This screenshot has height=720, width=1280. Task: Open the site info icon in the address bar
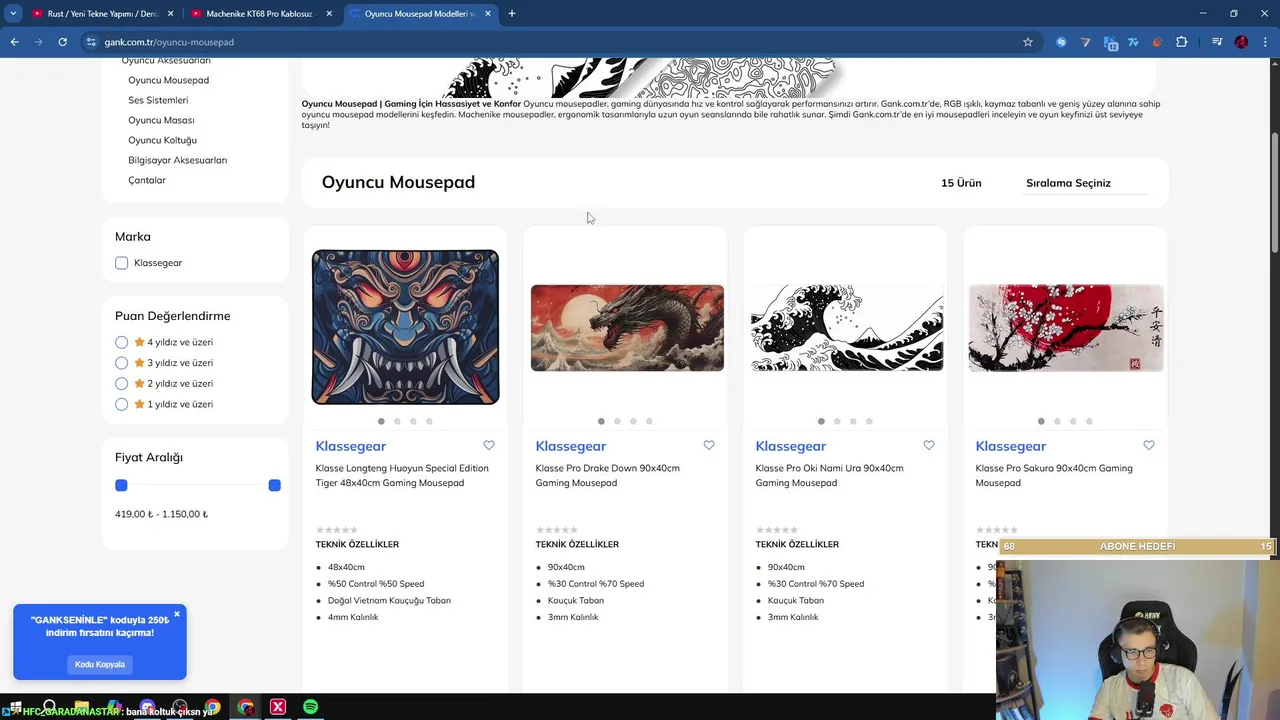91,42
